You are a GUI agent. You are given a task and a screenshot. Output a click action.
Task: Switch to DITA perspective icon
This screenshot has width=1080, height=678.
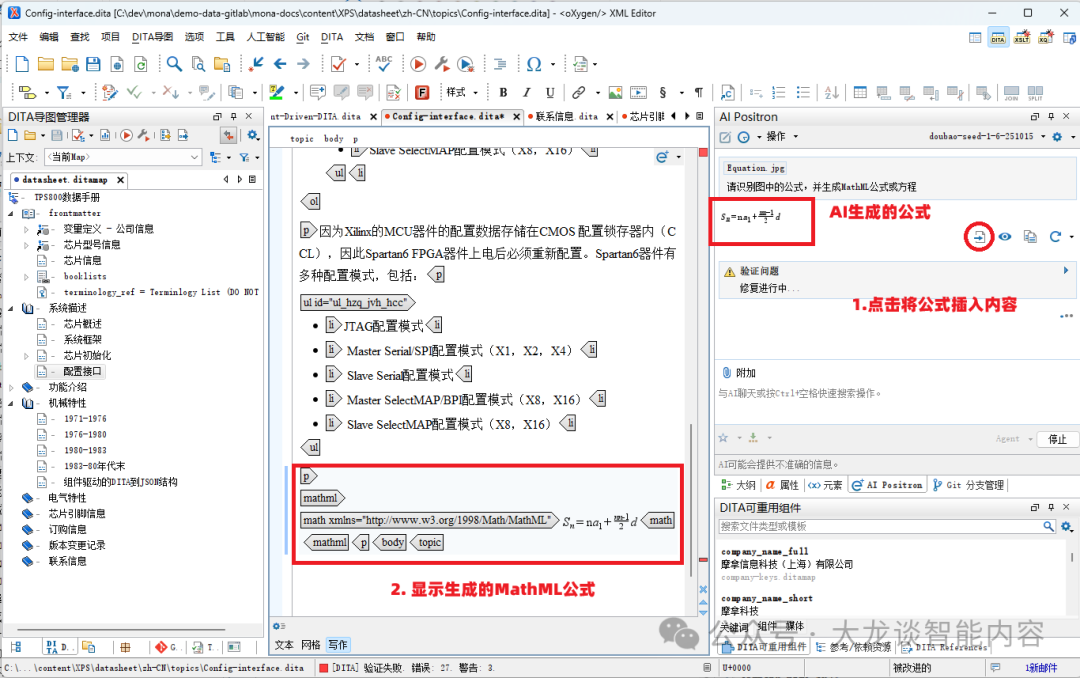[998, 38]
